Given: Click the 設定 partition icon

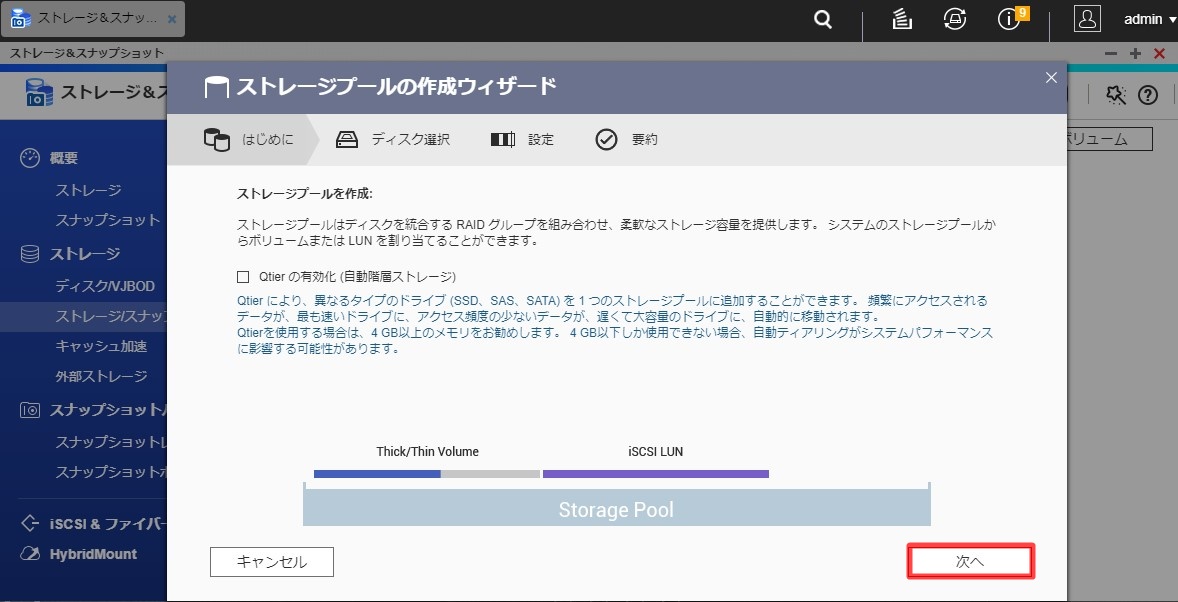Looking at the screenshot, I should [503, 140].
